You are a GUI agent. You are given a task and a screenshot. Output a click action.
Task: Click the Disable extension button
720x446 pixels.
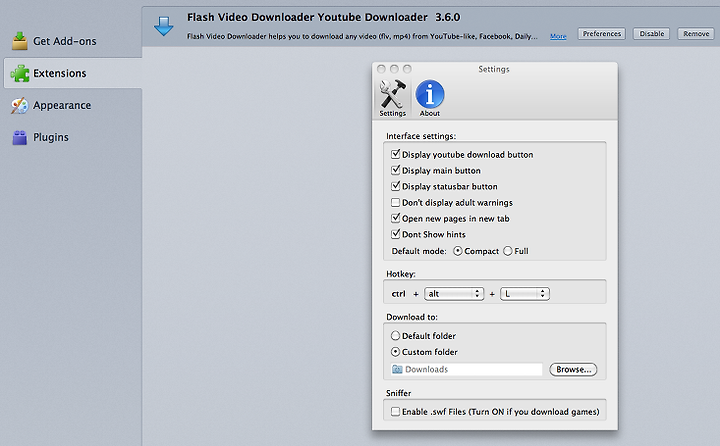point(652,34)
